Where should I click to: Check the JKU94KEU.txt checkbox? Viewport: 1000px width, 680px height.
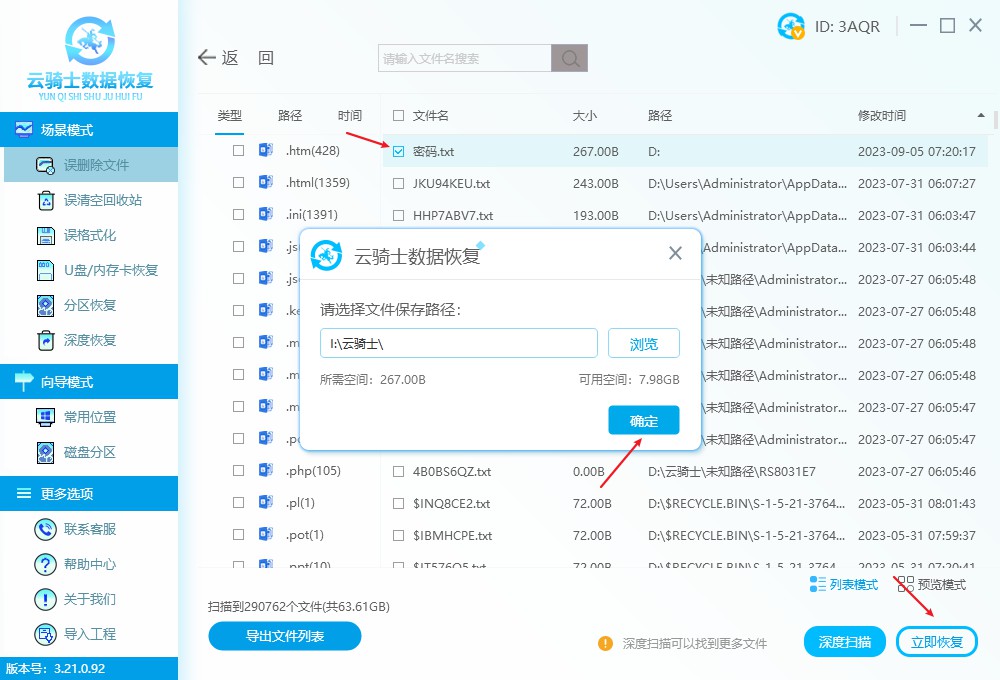click(x=399, y=184)
